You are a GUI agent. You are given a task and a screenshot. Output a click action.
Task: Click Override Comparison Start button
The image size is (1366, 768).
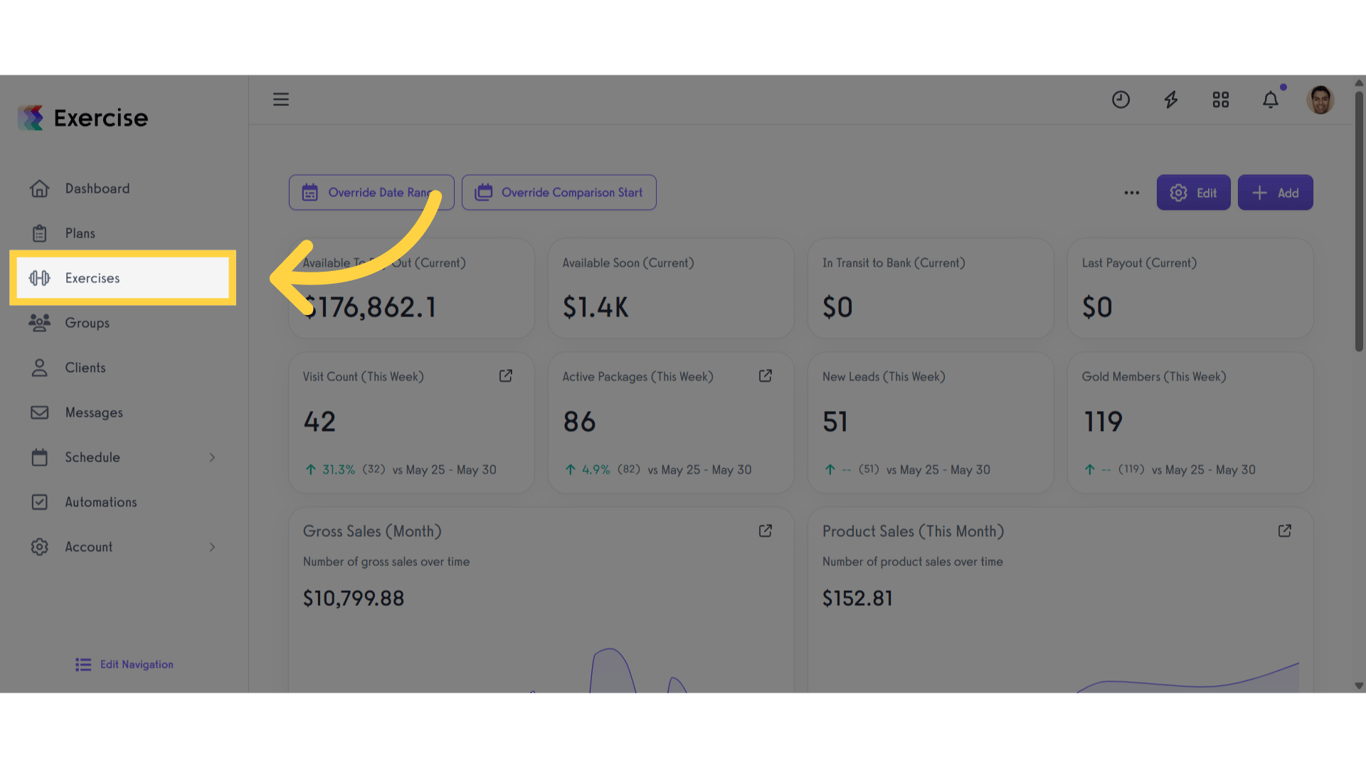(x=559, y=193)
